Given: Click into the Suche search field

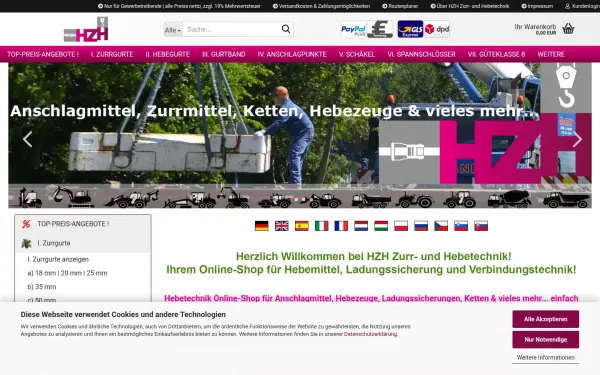Looking at the screenshot, I should (x=232, y=29).
